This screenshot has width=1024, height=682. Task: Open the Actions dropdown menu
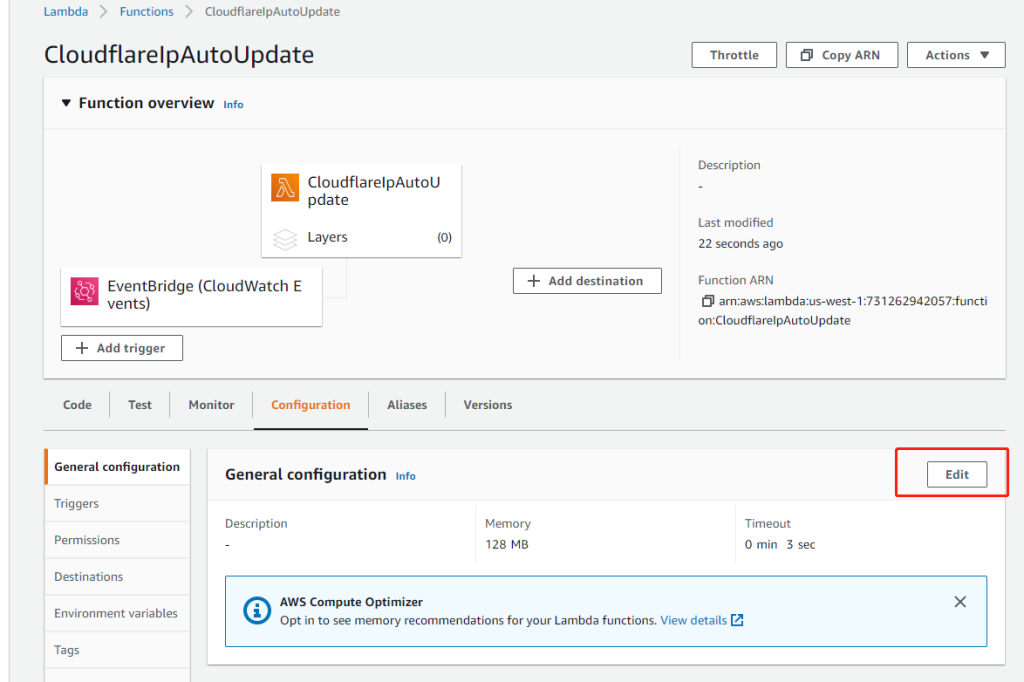pos(956,55)
